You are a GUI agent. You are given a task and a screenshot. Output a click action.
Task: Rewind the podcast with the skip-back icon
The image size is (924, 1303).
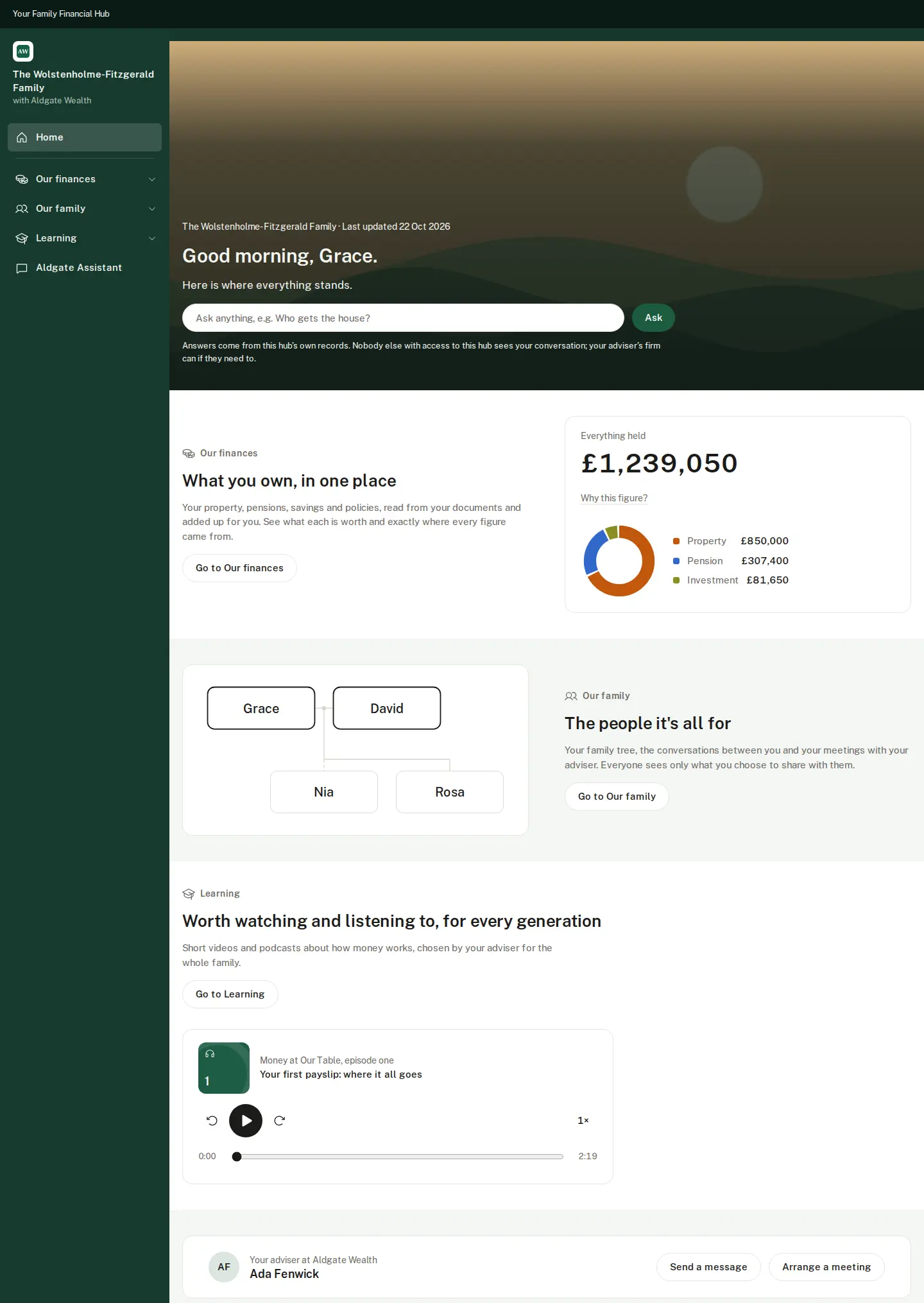point(212,1121)
